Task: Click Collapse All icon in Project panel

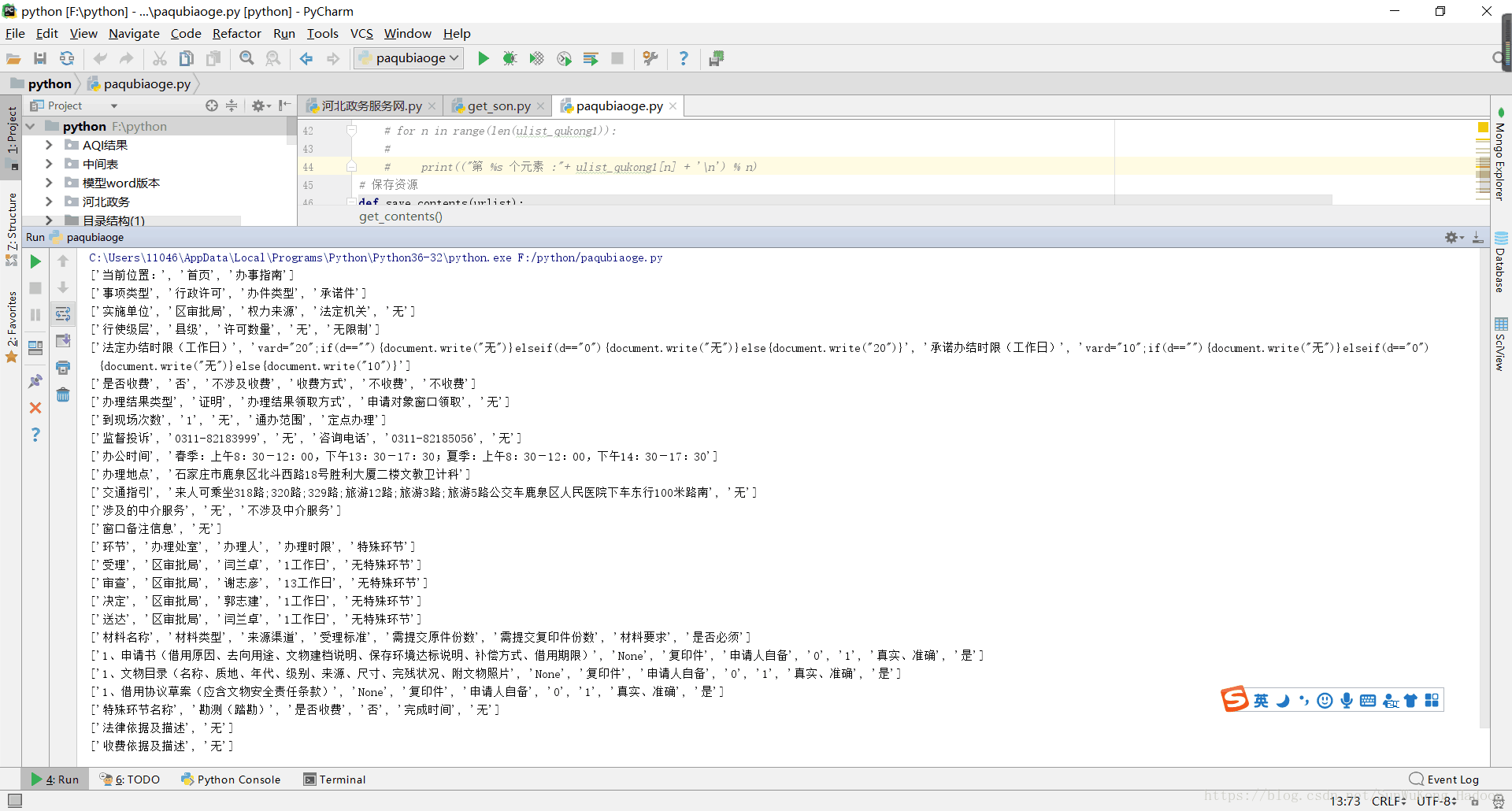Action: pos(232,106)
